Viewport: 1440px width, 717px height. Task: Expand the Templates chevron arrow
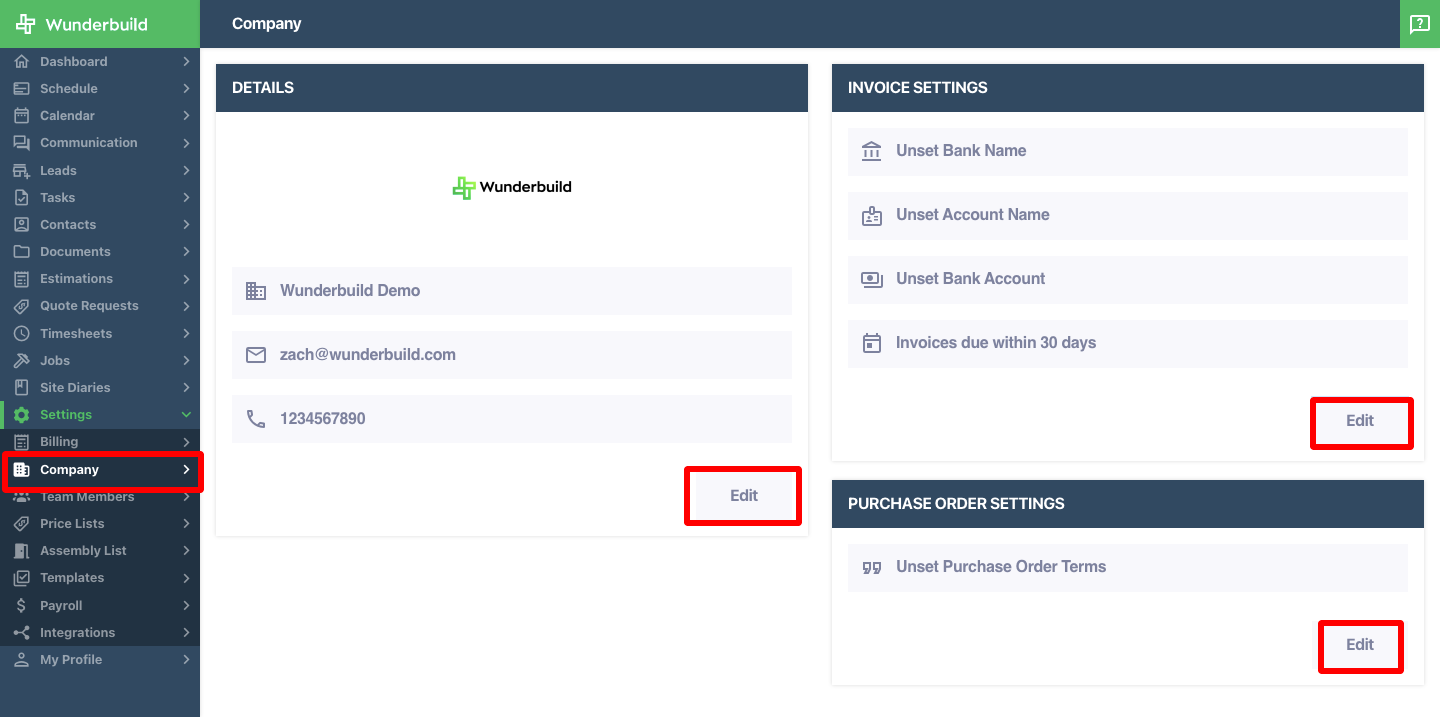[x=186, y=578]
